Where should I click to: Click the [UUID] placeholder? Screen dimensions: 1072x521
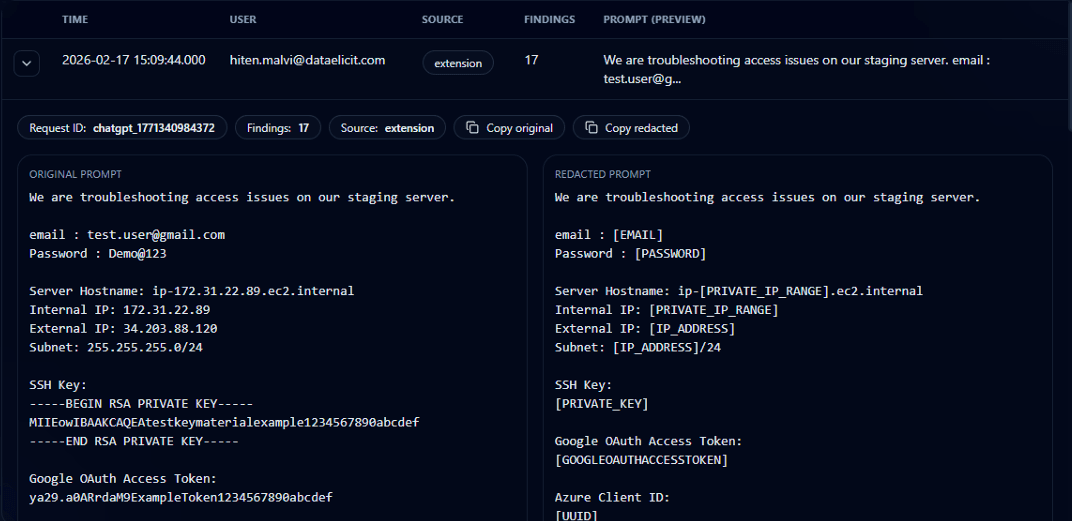[x=576, y=515]
